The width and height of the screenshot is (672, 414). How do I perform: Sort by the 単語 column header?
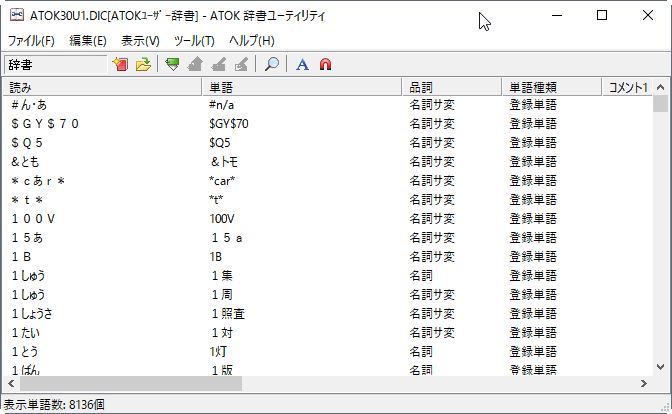pyautogui.click(x=302, y=87)
